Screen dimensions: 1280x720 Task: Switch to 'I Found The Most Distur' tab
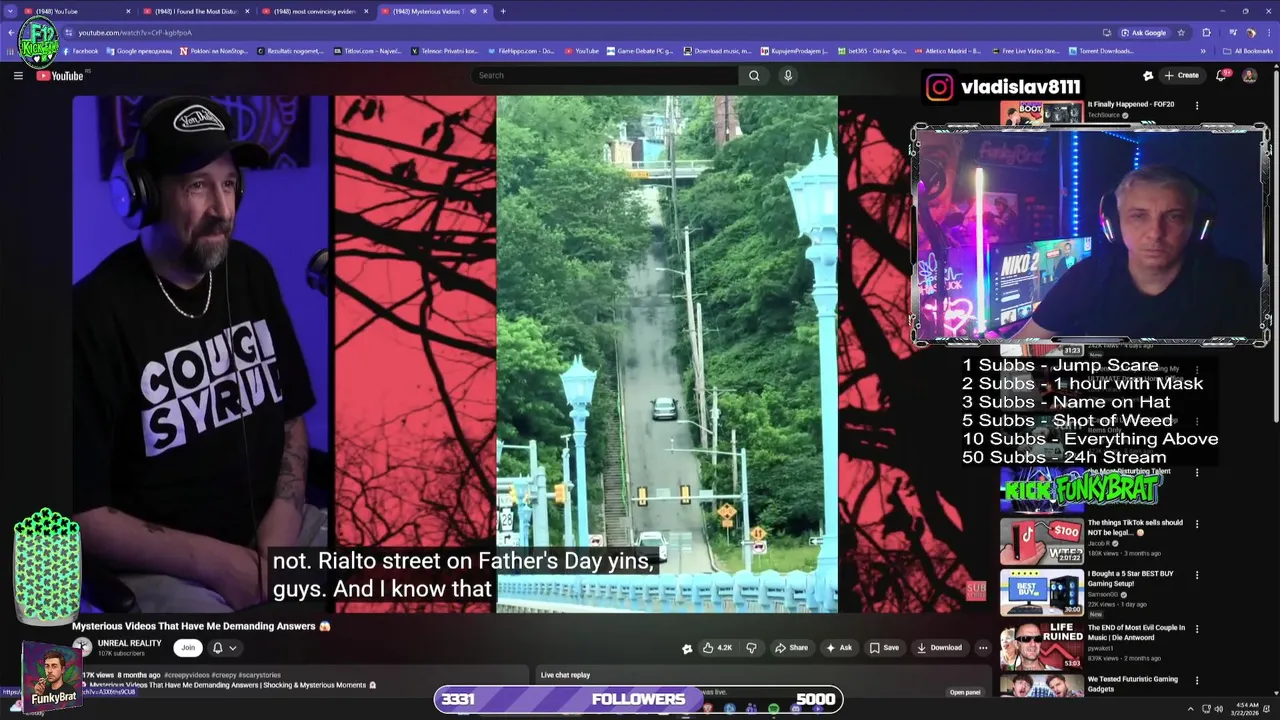tap(195, 11)
